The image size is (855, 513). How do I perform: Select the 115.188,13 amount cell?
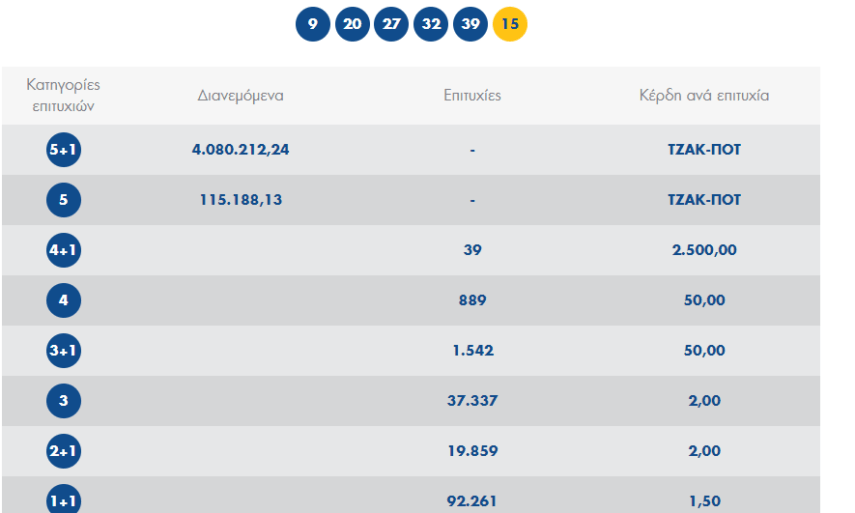coord(240,200)
